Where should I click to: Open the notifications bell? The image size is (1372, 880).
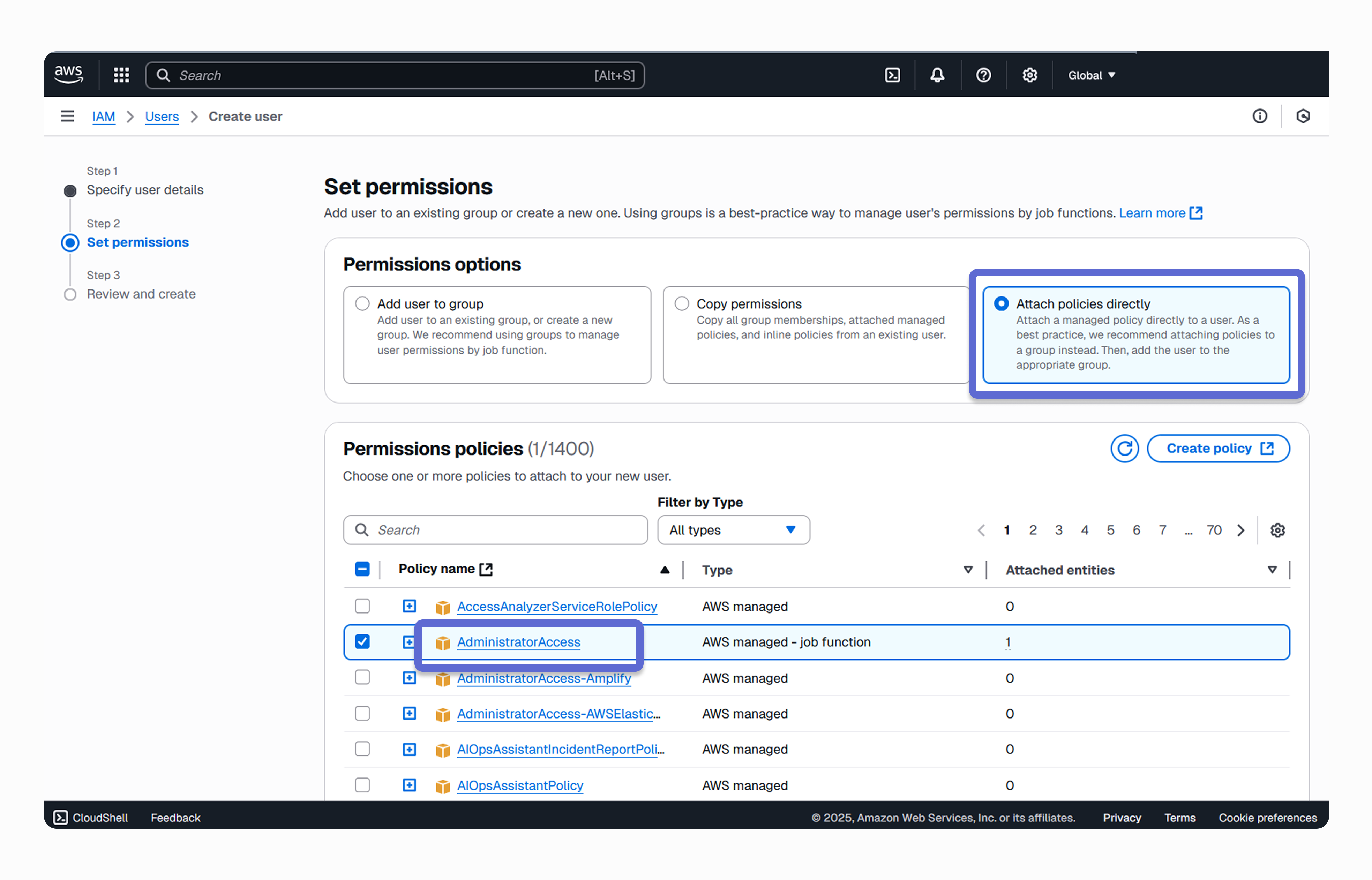[937, 75]
